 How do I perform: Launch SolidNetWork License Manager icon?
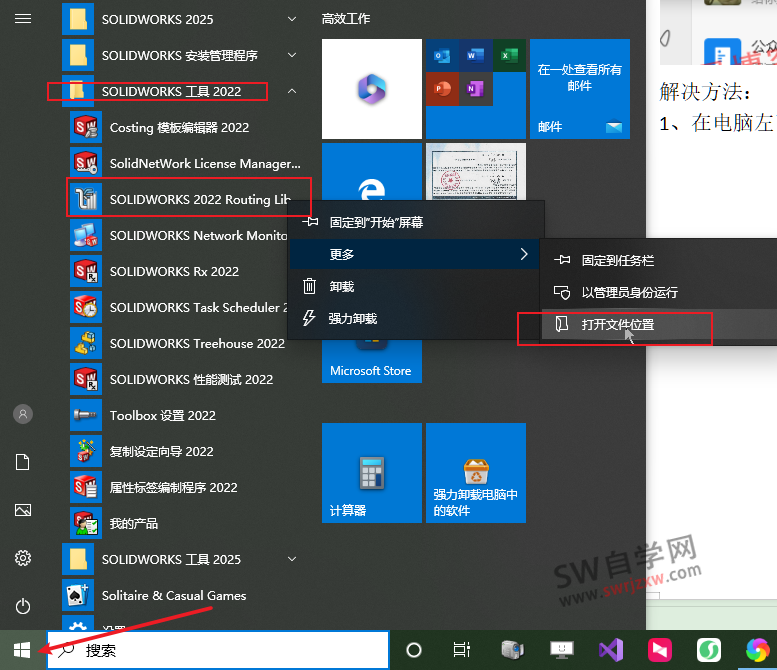(x=86, y=163)
